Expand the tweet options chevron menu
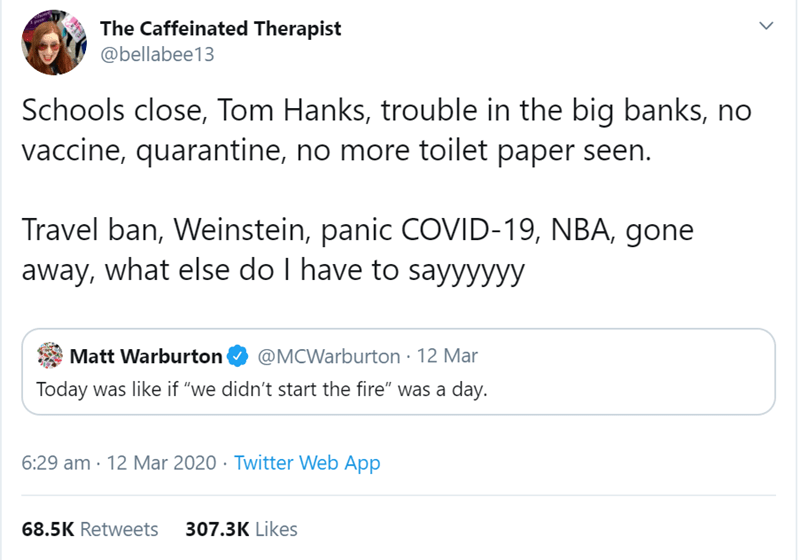The height and width of the screenshot is (560, 800). pyautogui.click(x=766, y=29)
